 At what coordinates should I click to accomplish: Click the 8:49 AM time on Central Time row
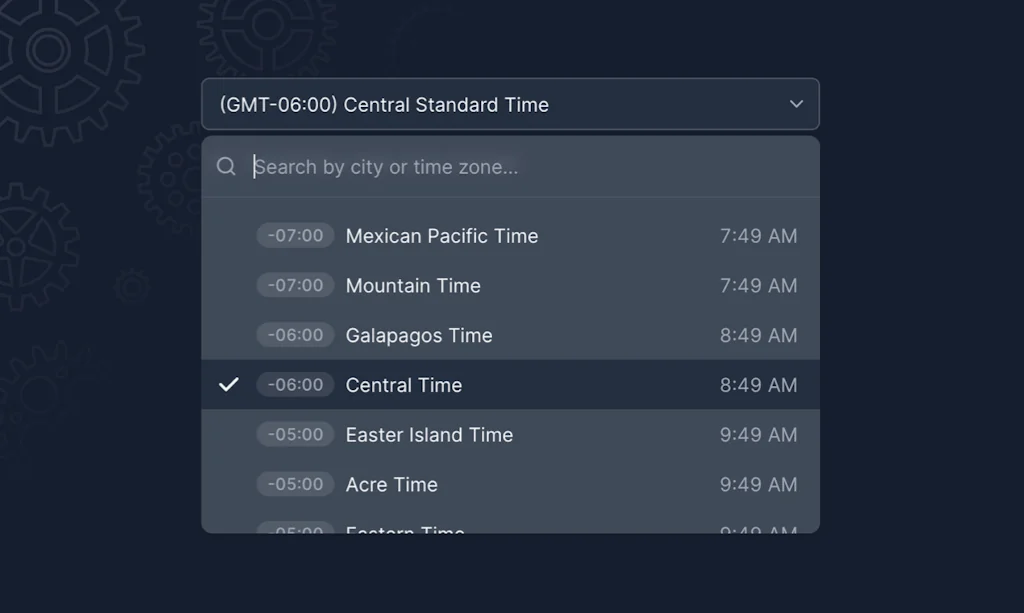(758, 385)
